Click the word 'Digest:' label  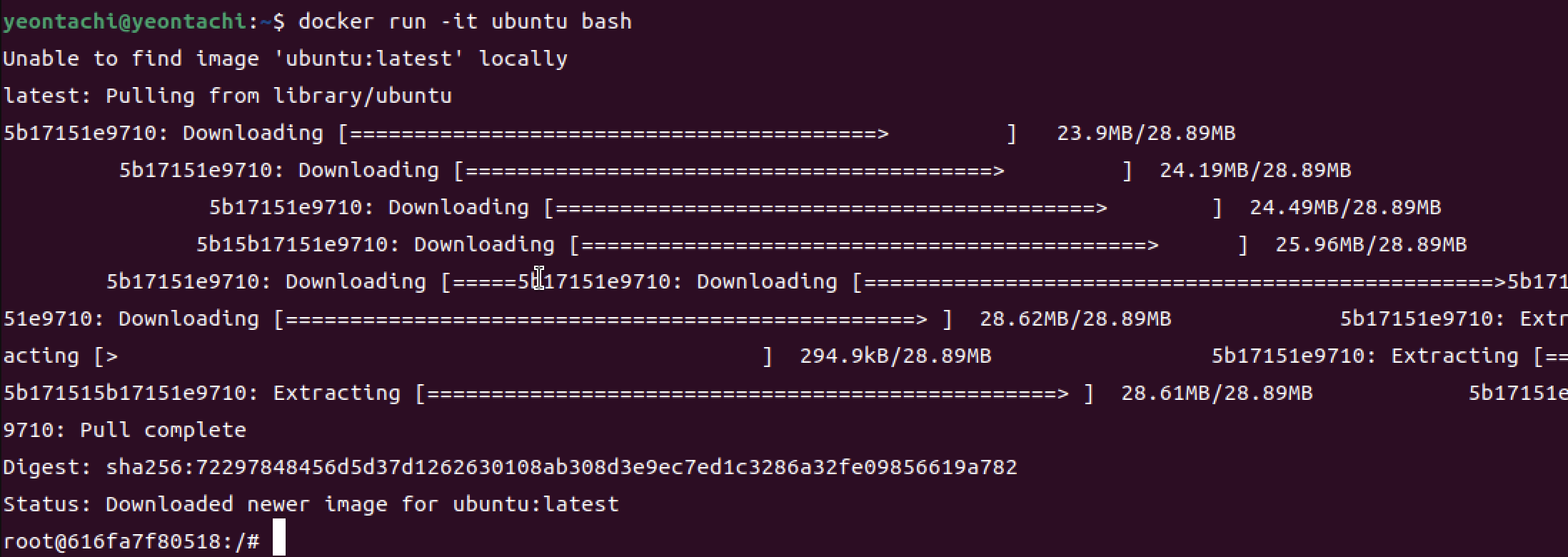click(48, 468)
